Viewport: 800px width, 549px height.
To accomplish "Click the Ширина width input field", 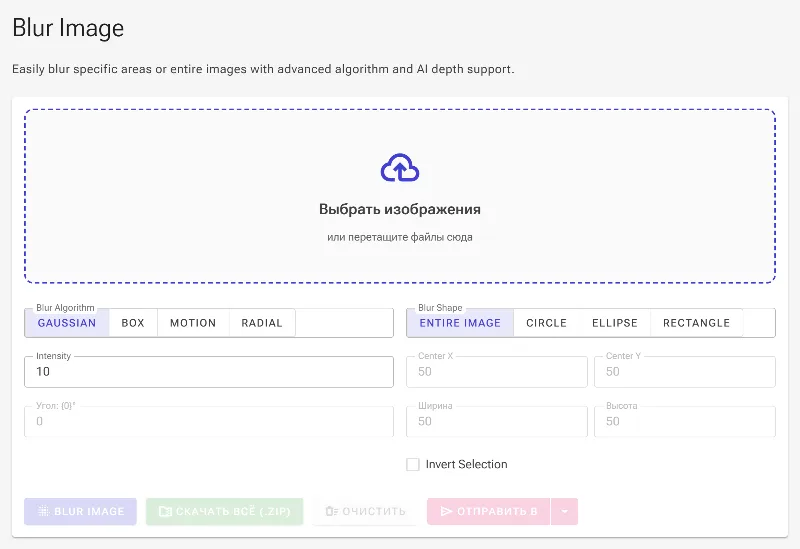I will [x=497, y=421].
